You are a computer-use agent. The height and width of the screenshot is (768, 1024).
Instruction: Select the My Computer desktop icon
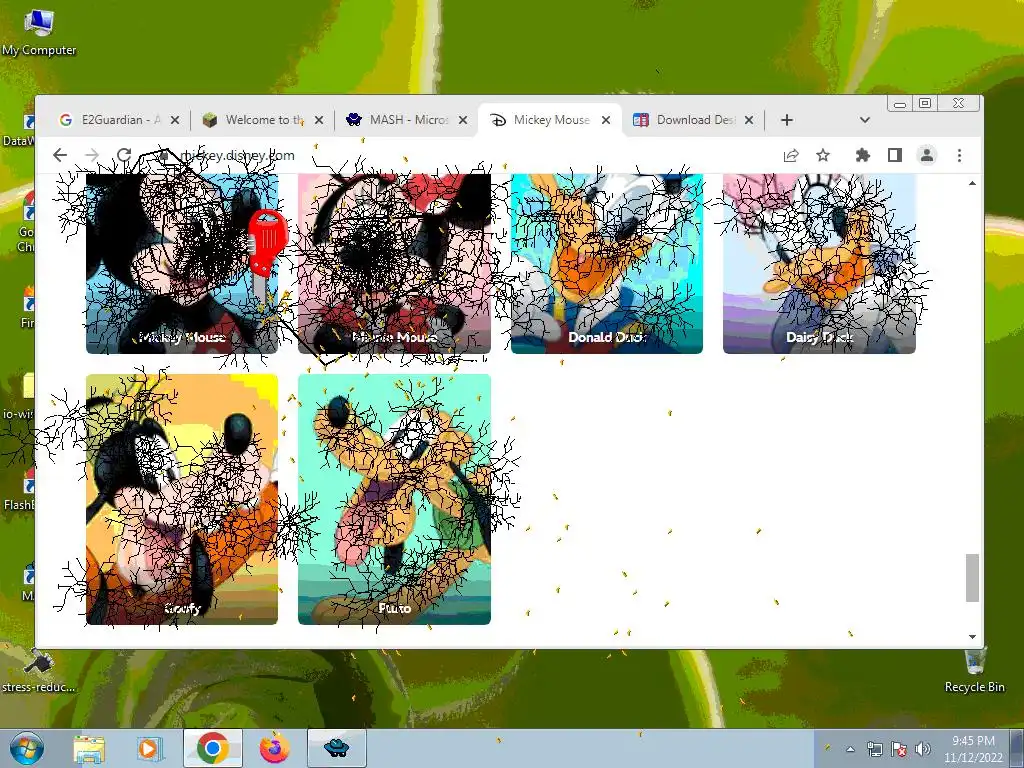click(39, 33)
